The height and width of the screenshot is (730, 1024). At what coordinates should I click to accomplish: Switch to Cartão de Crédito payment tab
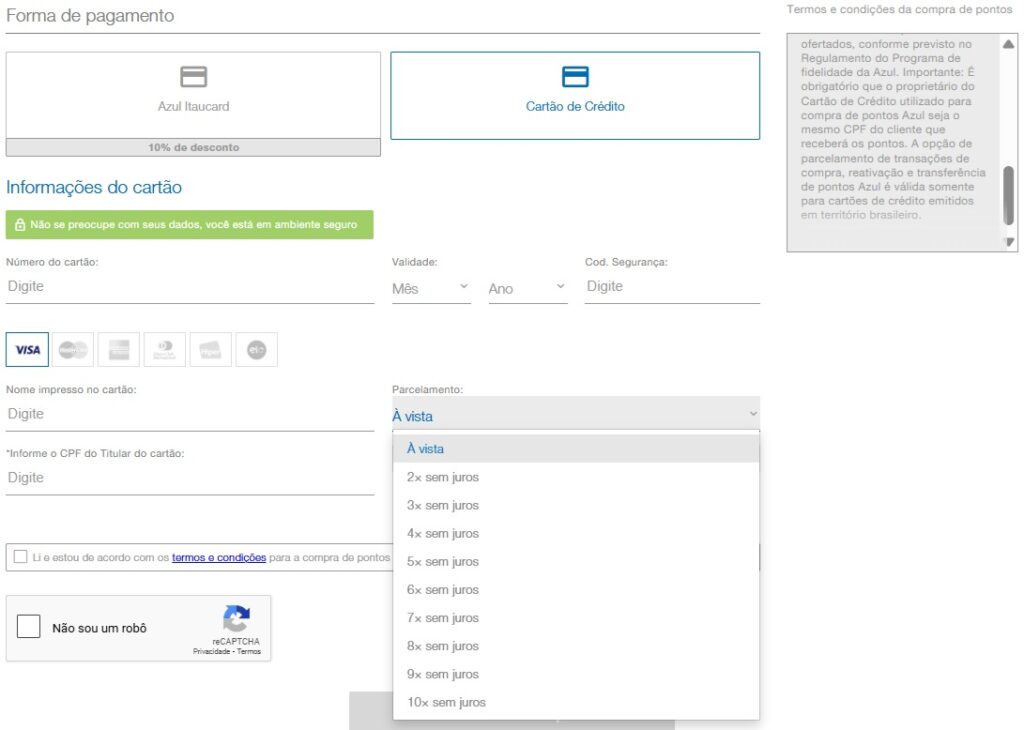coord(575,95)
